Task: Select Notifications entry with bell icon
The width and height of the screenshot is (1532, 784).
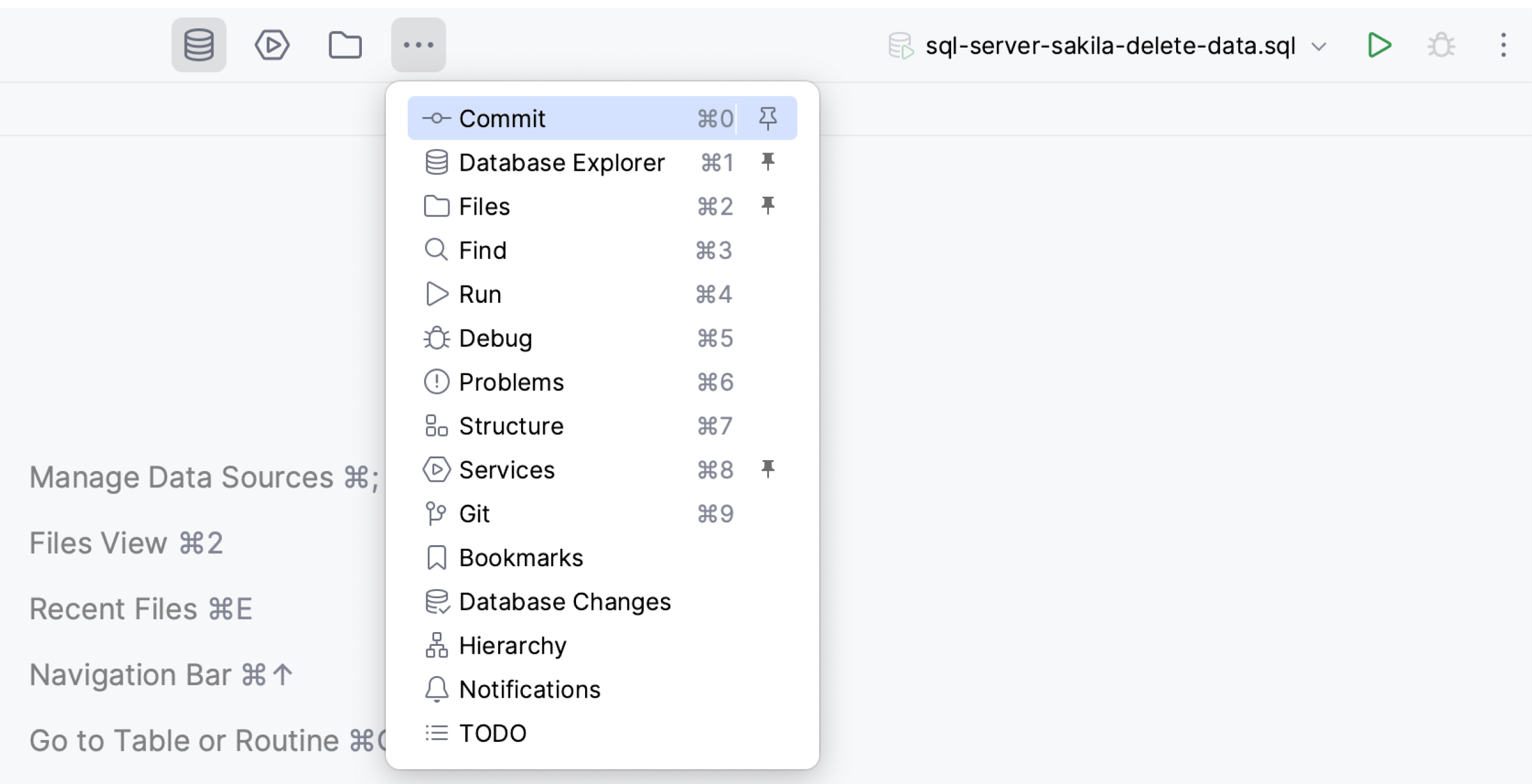Action: tap(529, 689)
